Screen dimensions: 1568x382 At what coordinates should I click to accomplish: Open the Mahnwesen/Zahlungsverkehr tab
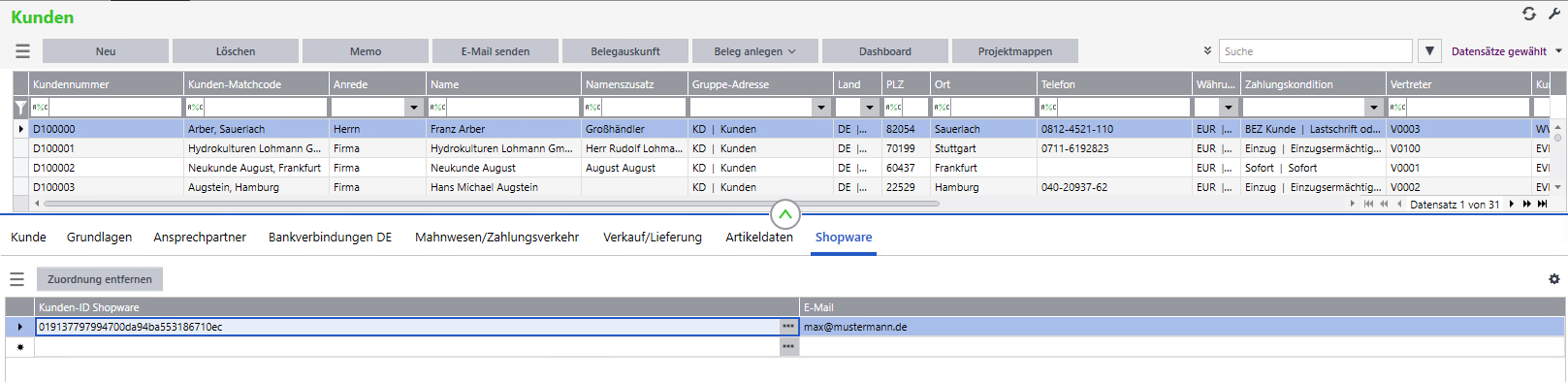496,238
